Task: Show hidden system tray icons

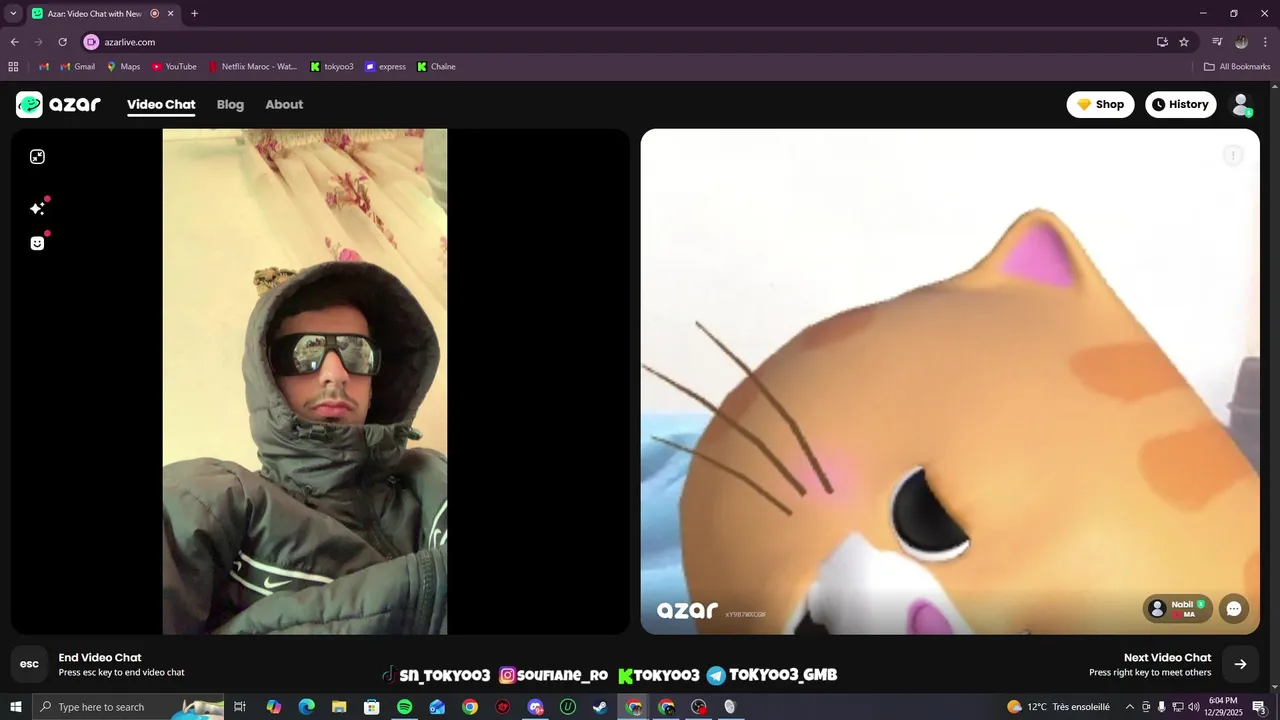Action: [x=1130, y=707]
